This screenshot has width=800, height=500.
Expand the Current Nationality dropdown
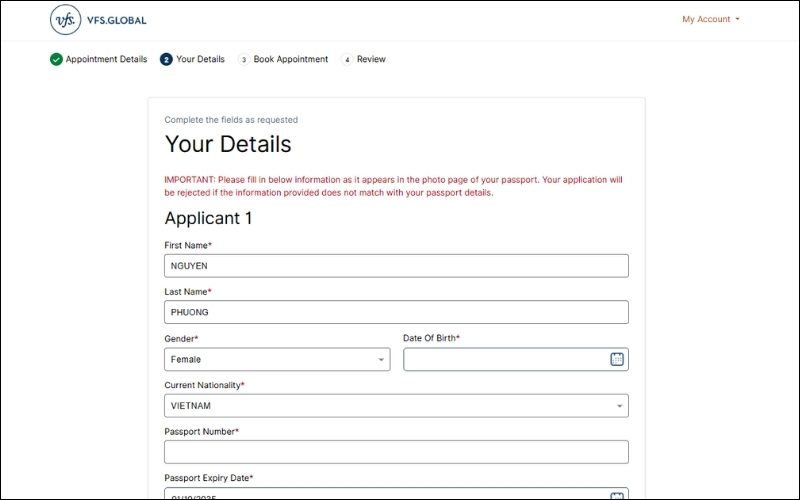(396, 406)
